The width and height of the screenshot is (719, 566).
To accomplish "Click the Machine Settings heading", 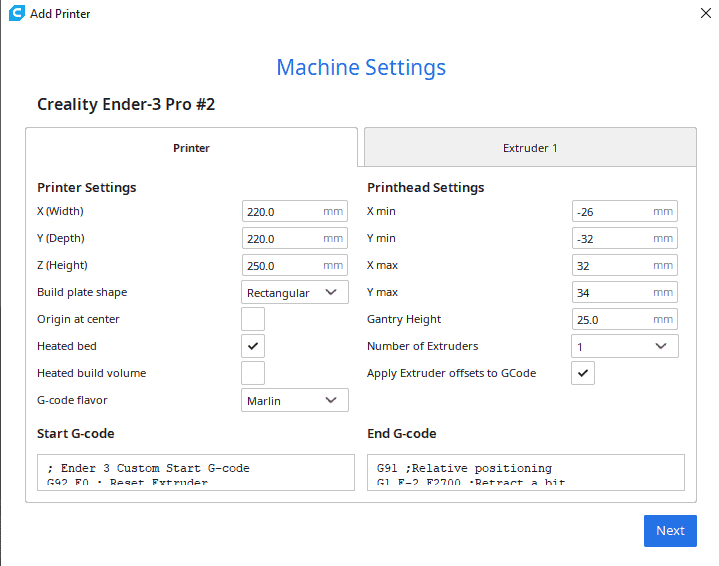I will click(x=361, y=67).
